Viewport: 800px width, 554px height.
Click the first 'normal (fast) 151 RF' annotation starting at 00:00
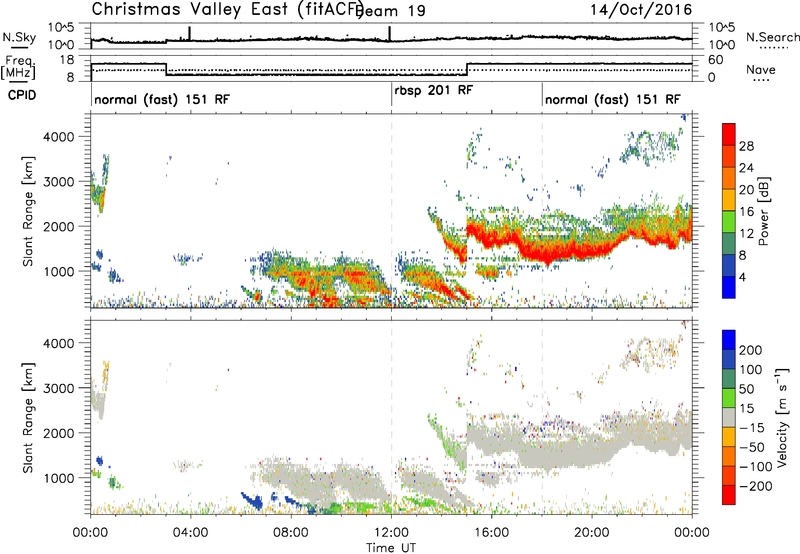162,99
